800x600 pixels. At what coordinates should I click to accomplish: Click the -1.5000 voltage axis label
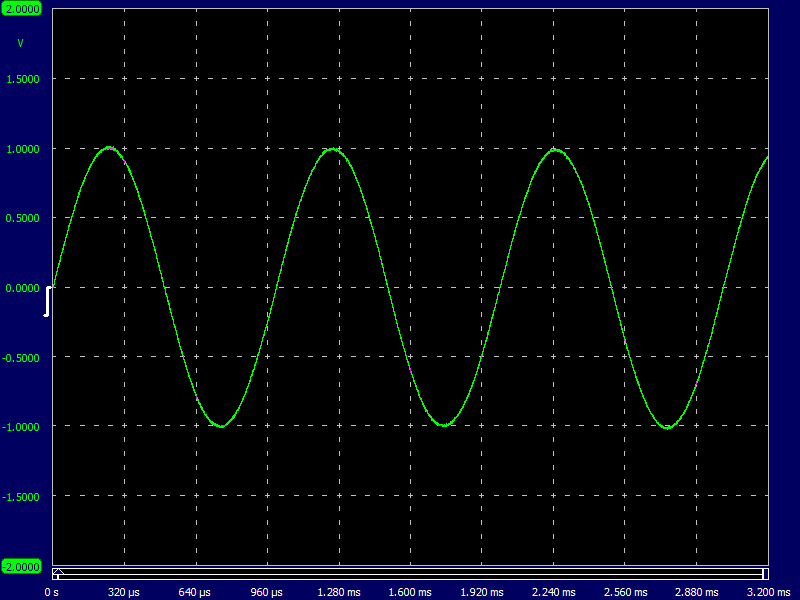21,497
